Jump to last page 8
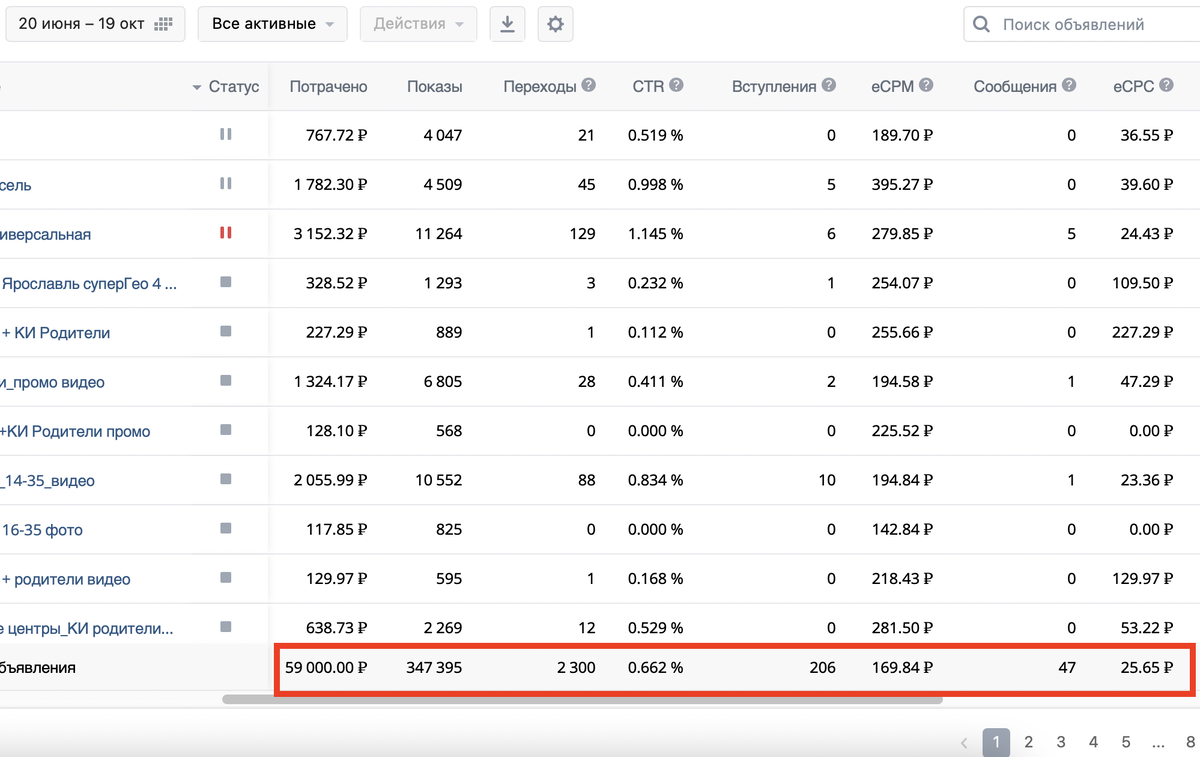This screenshot has height=757, width=1200. point(1190,742)
